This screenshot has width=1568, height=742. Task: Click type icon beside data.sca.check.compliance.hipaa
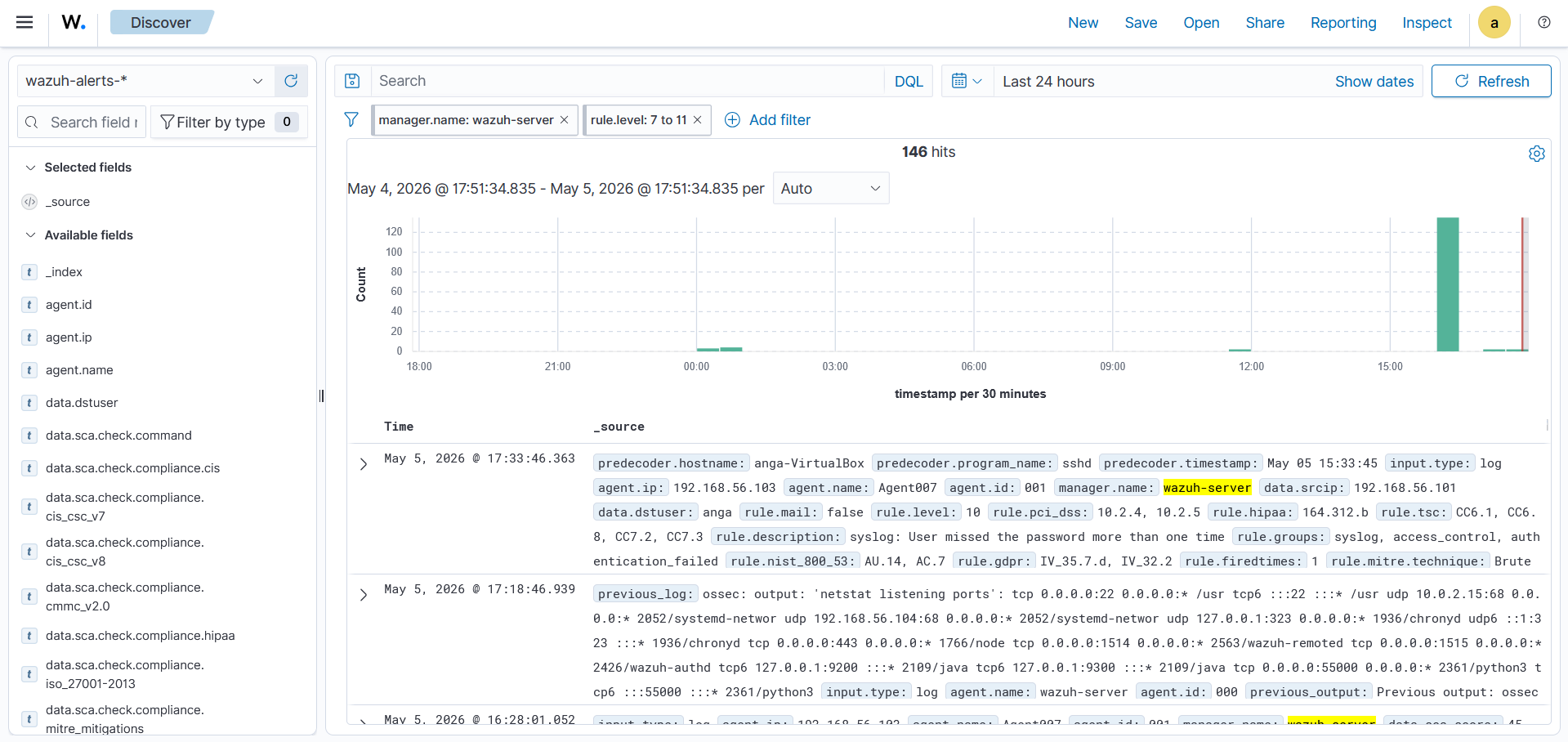tap(29, 636)
